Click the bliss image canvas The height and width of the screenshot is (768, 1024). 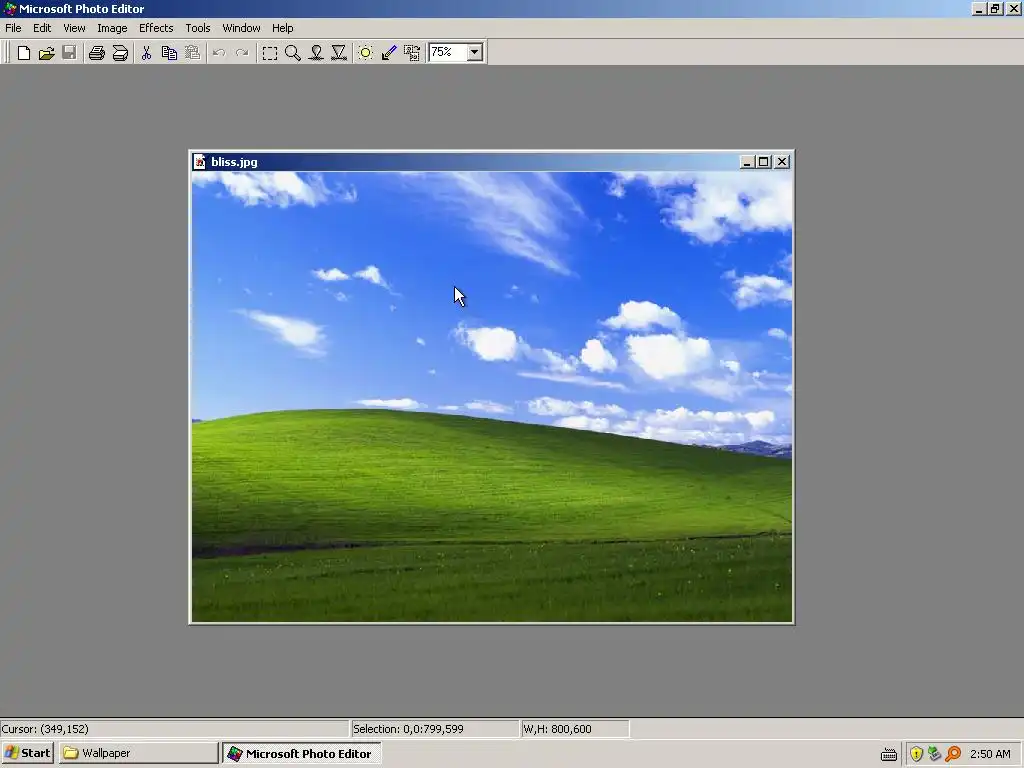pos(492,396)
